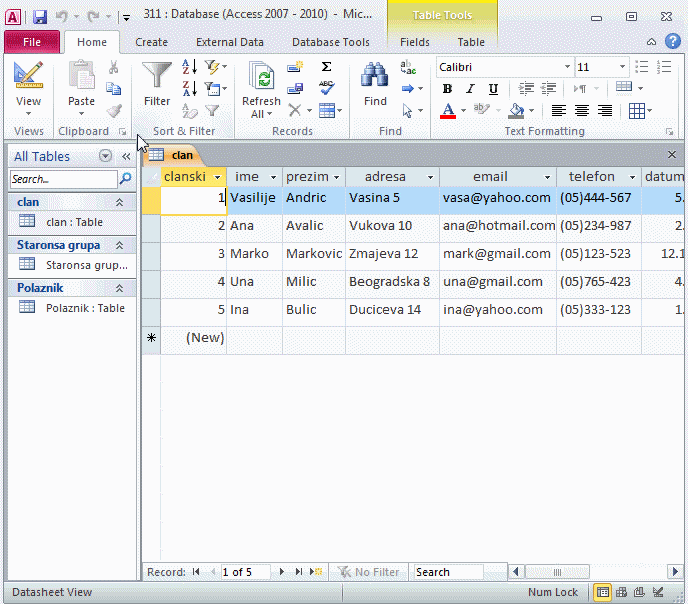688x604 pixels.
Task: Open the File backstage button
Action: pos(31,42)
